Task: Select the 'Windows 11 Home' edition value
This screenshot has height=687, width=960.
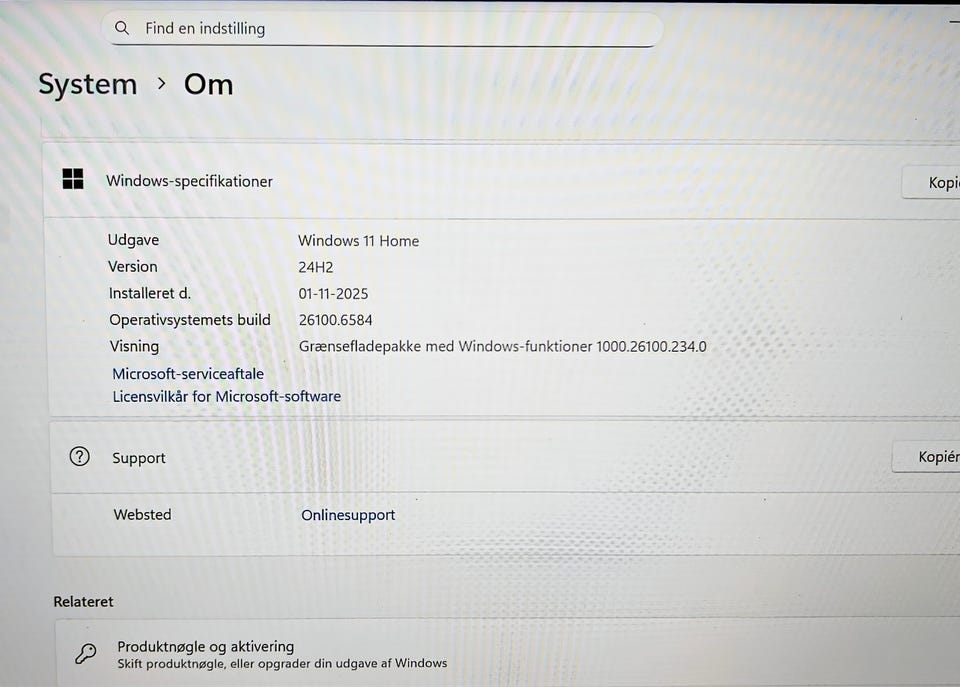Action: click(x=358, y=241)
